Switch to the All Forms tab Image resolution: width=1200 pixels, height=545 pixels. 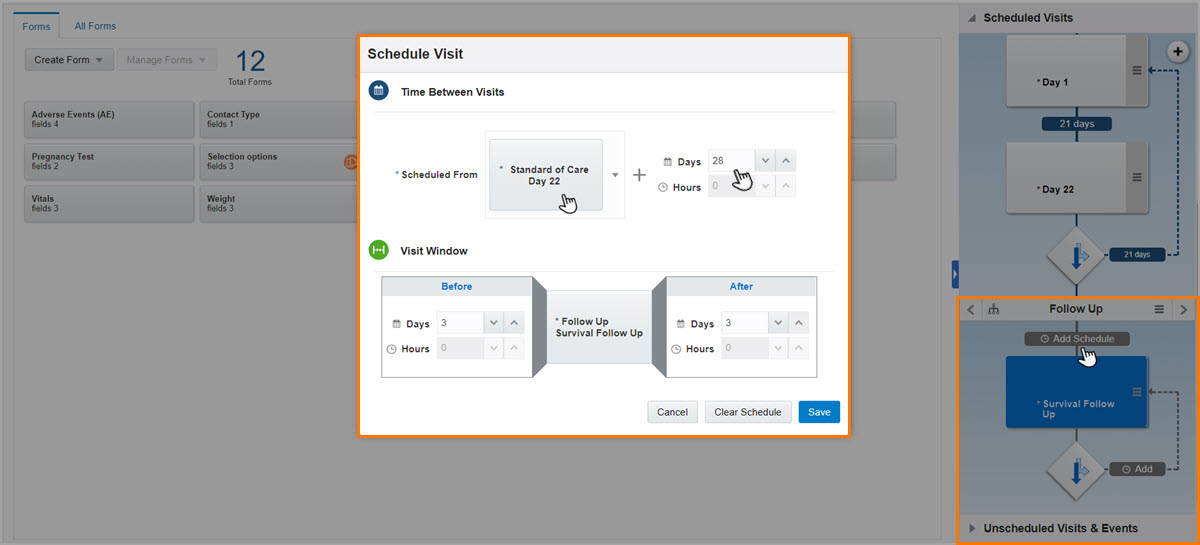(95, 26)
